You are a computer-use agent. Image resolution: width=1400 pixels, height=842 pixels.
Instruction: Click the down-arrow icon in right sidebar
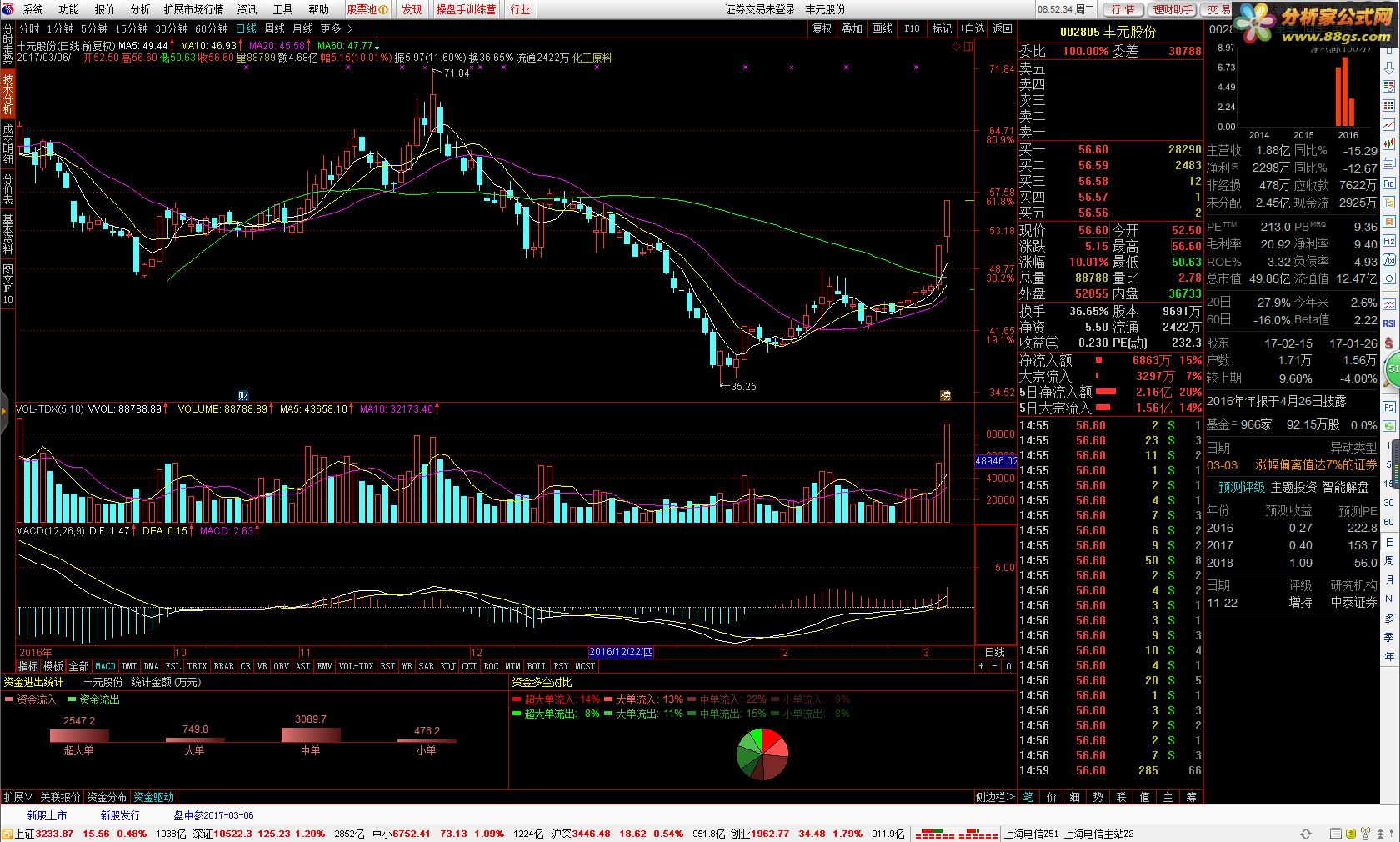tap(1388, 68)
